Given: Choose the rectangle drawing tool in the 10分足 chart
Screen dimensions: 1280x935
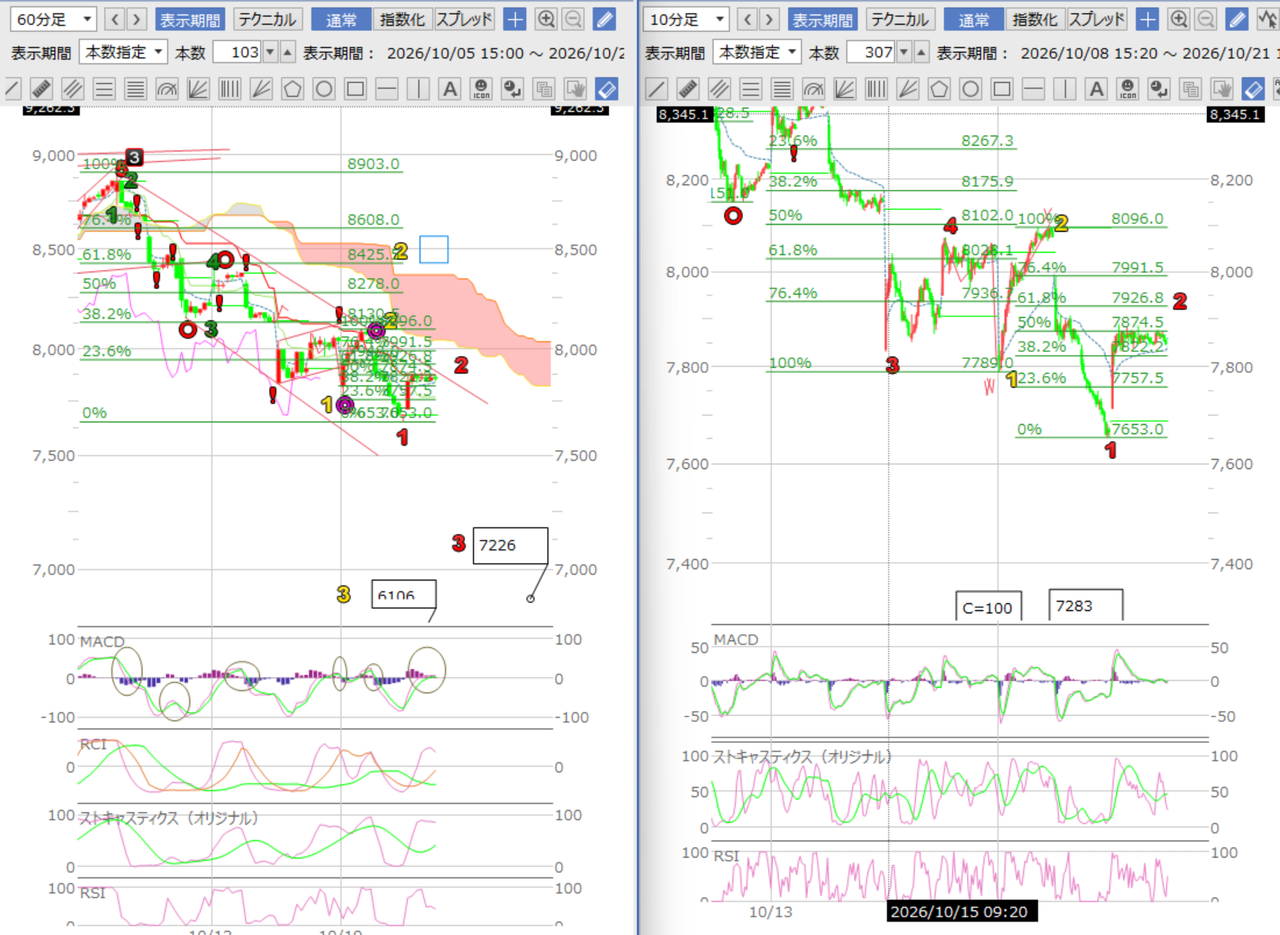Looking at the screenshot, I should 1001,88.
